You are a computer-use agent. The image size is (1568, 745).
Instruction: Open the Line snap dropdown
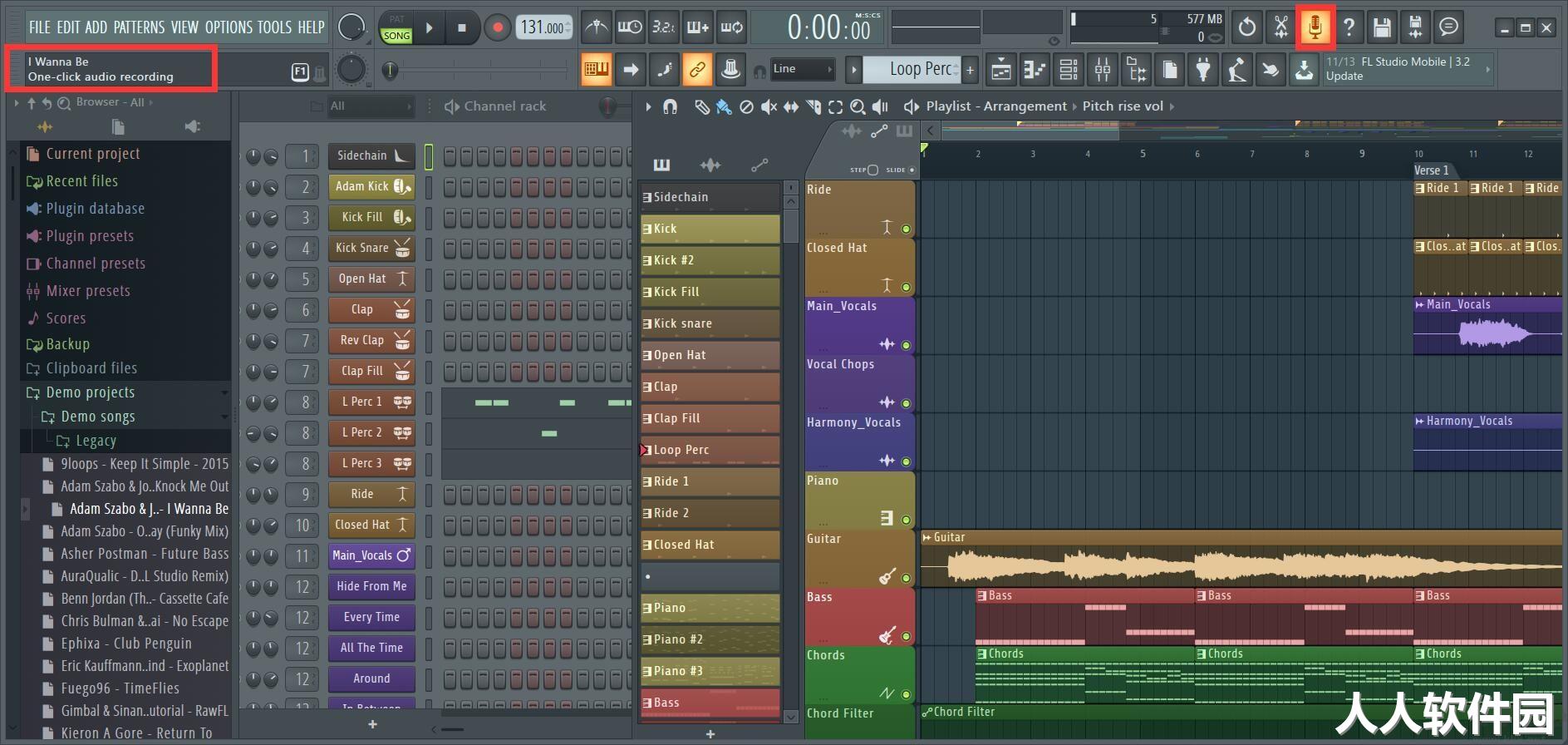(x=802, y=69)
